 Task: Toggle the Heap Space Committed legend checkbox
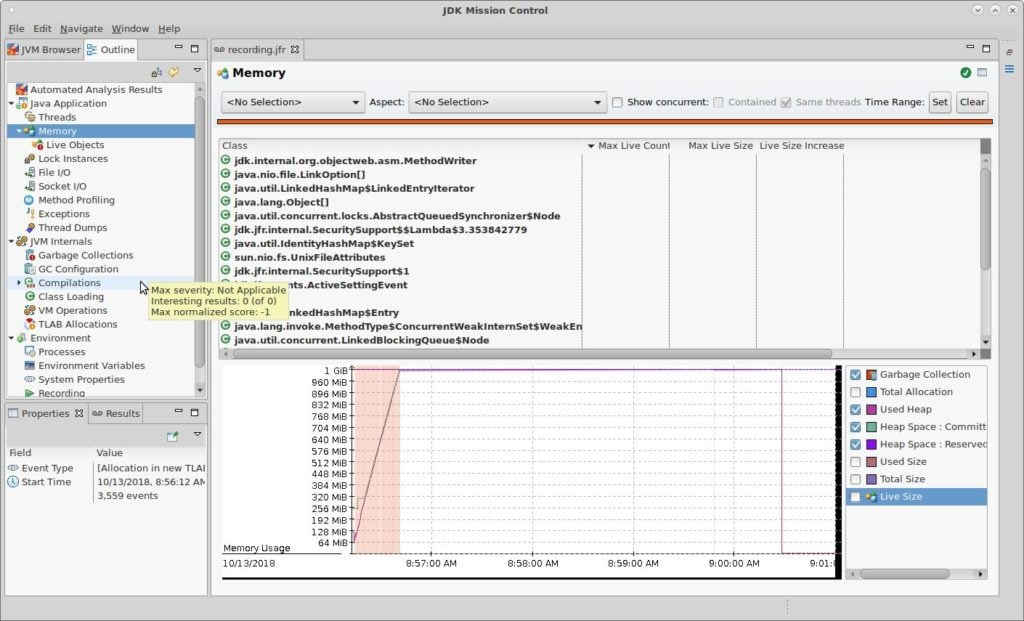856,427
